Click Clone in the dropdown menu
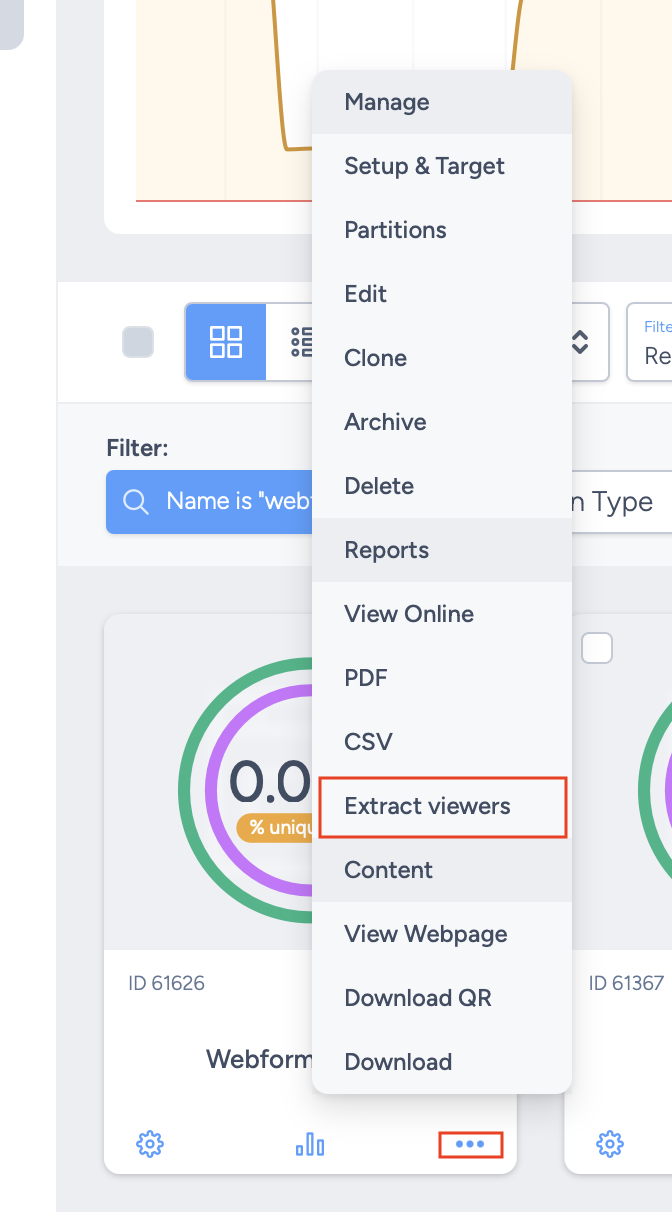This screenshot has width=672, height=1212. tap(375, 358)
